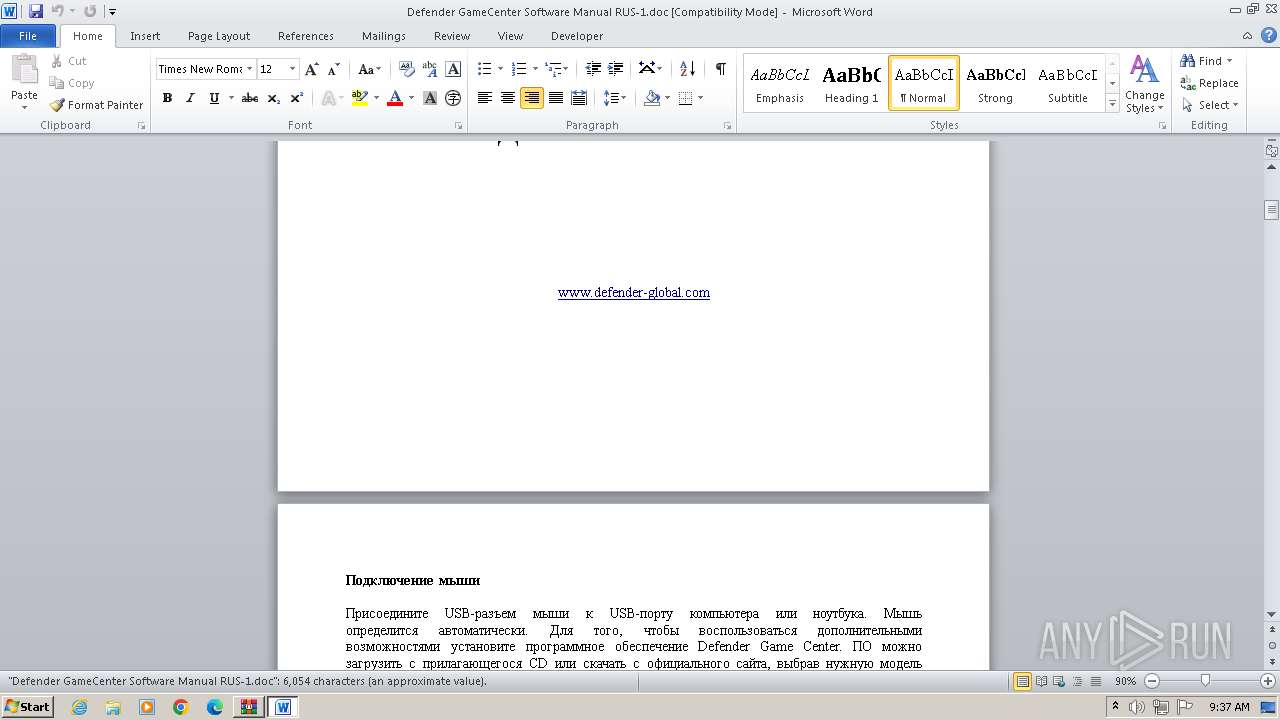Open the font size dropdown
Viewport: 1280px width, 720px height.
tap(292, 69)
